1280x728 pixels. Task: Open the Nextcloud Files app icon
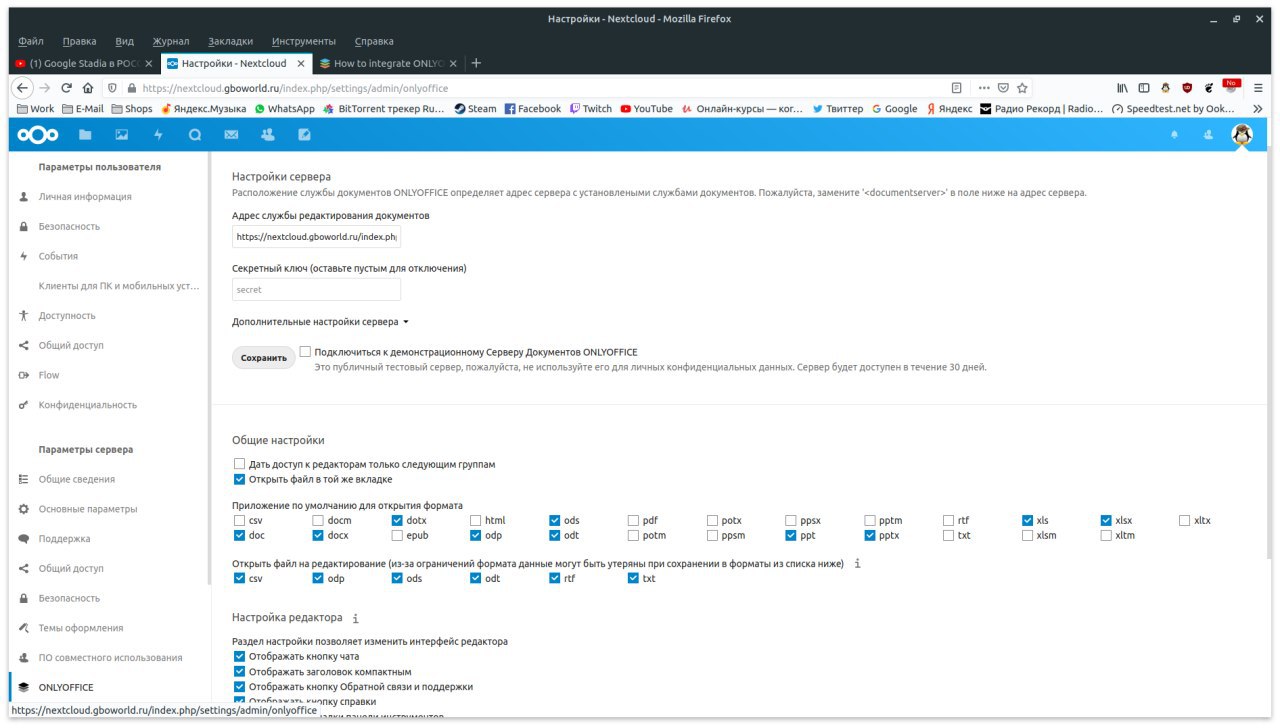click(85, 134)
